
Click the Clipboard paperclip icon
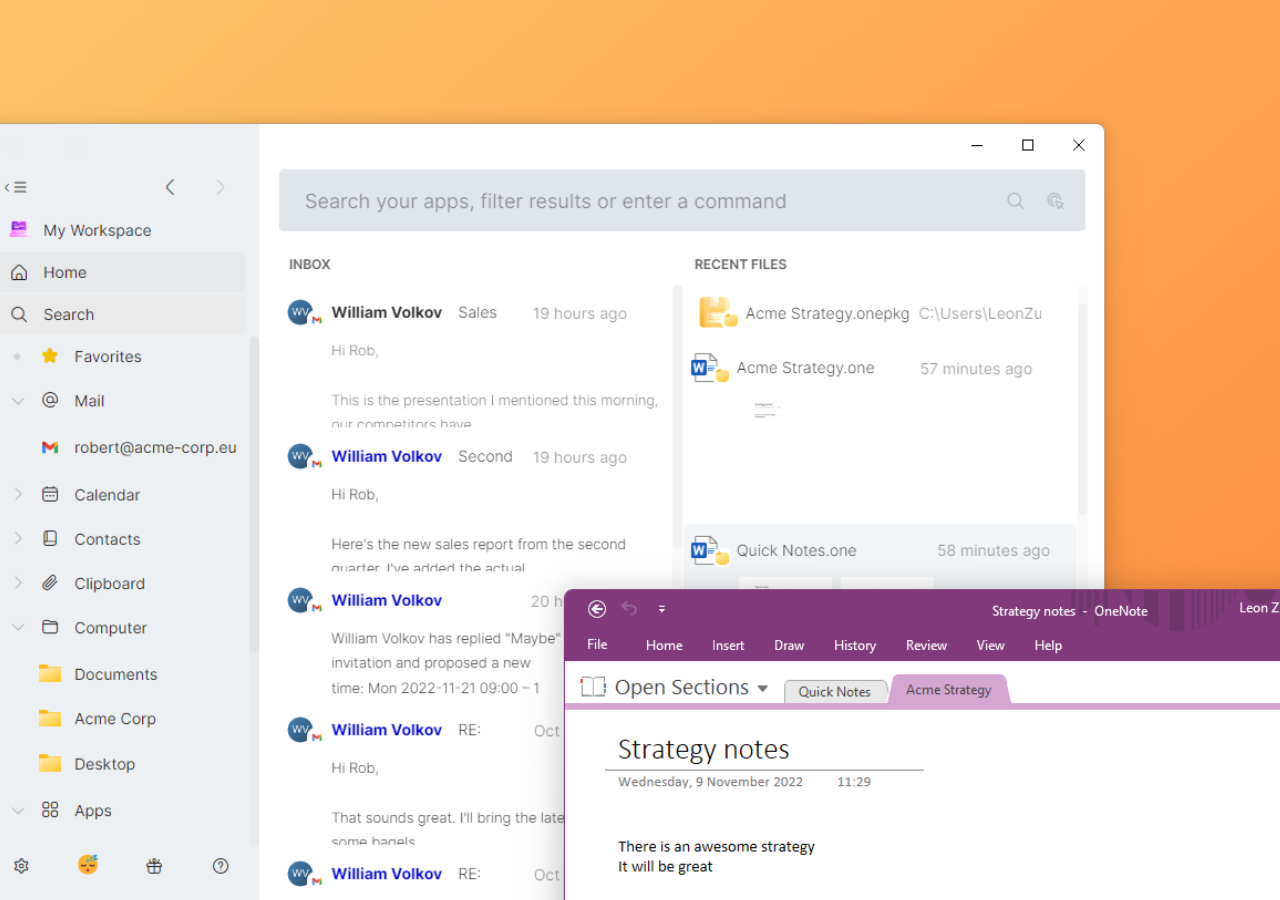pyautogui.click(x=50, y=583)
